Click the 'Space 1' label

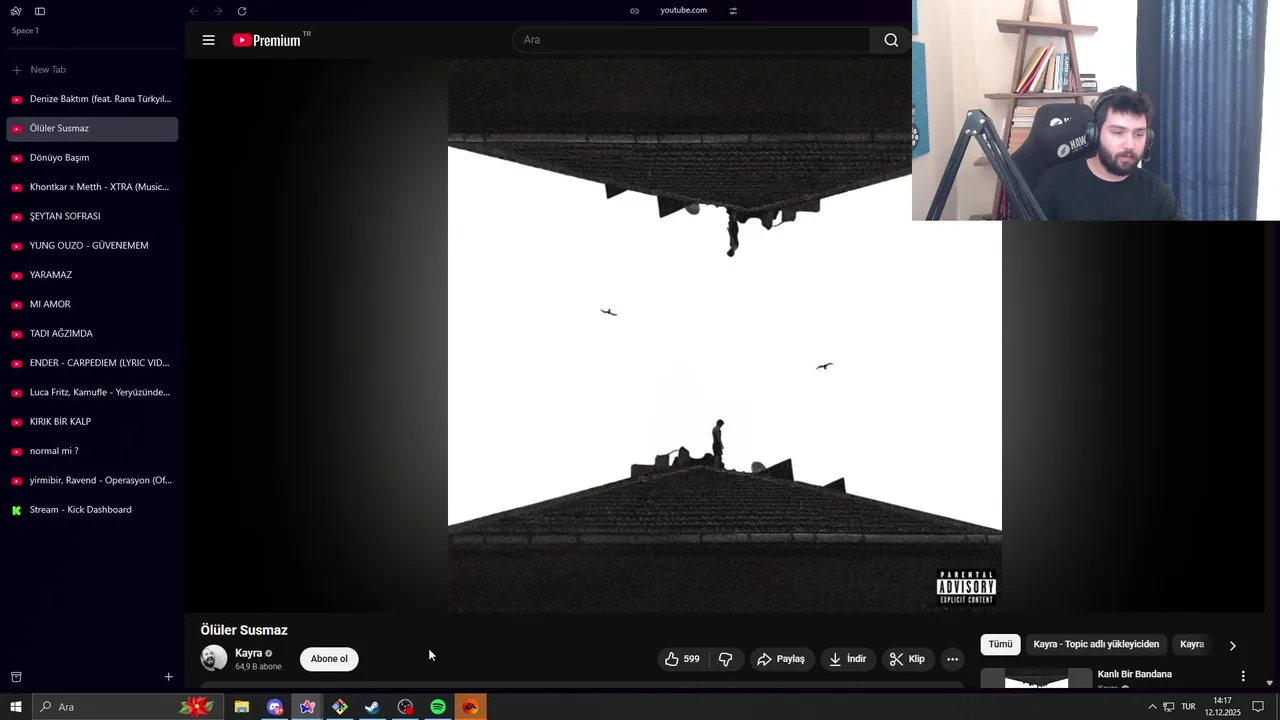pos(25,31)
